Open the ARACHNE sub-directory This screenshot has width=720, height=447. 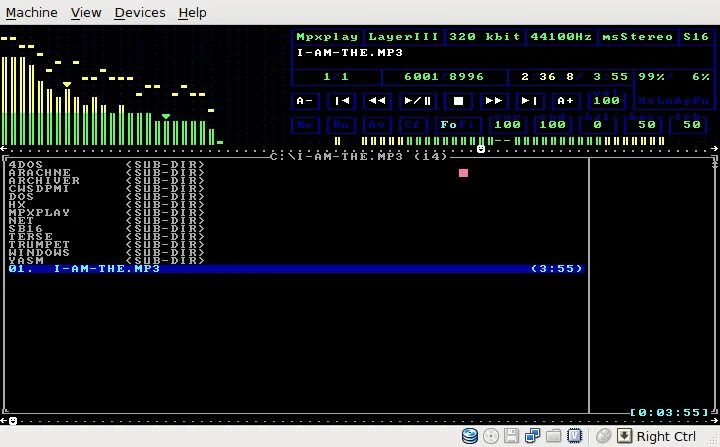point(107,172)
